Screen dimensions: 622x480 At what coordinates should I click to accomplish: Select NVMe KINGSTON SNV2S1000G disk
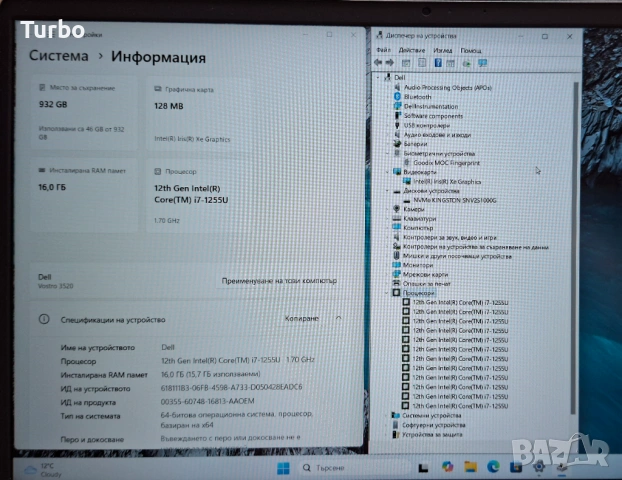(455, 200)
